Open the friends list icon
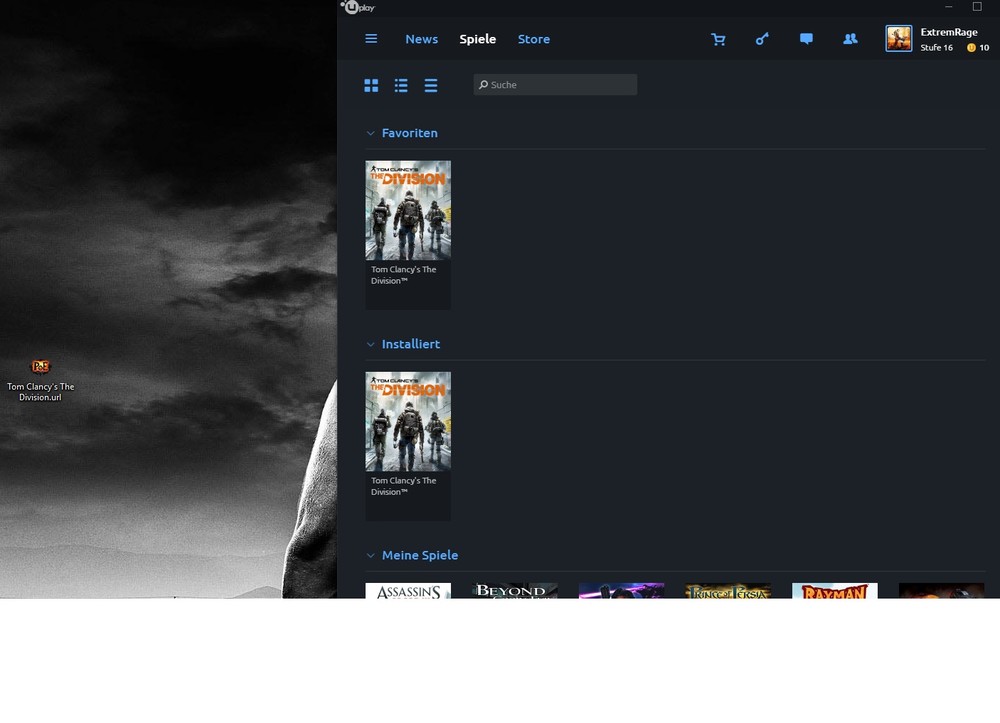 pyautogui.click(x=850, y=39)
